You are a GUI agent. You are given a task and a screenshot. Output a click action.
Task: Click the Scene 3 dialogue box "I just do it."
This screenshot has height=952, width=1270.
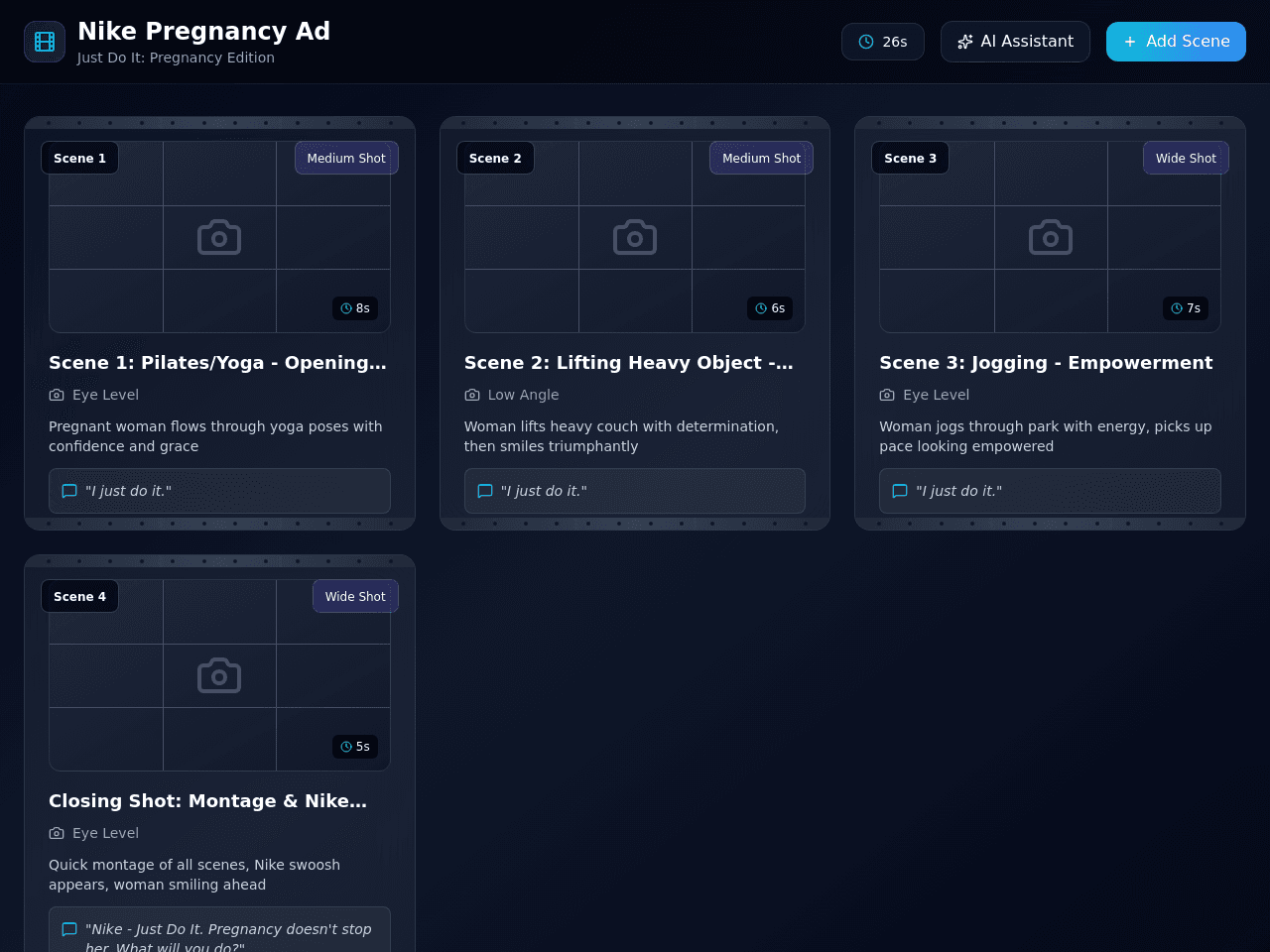pos(1050,491)
